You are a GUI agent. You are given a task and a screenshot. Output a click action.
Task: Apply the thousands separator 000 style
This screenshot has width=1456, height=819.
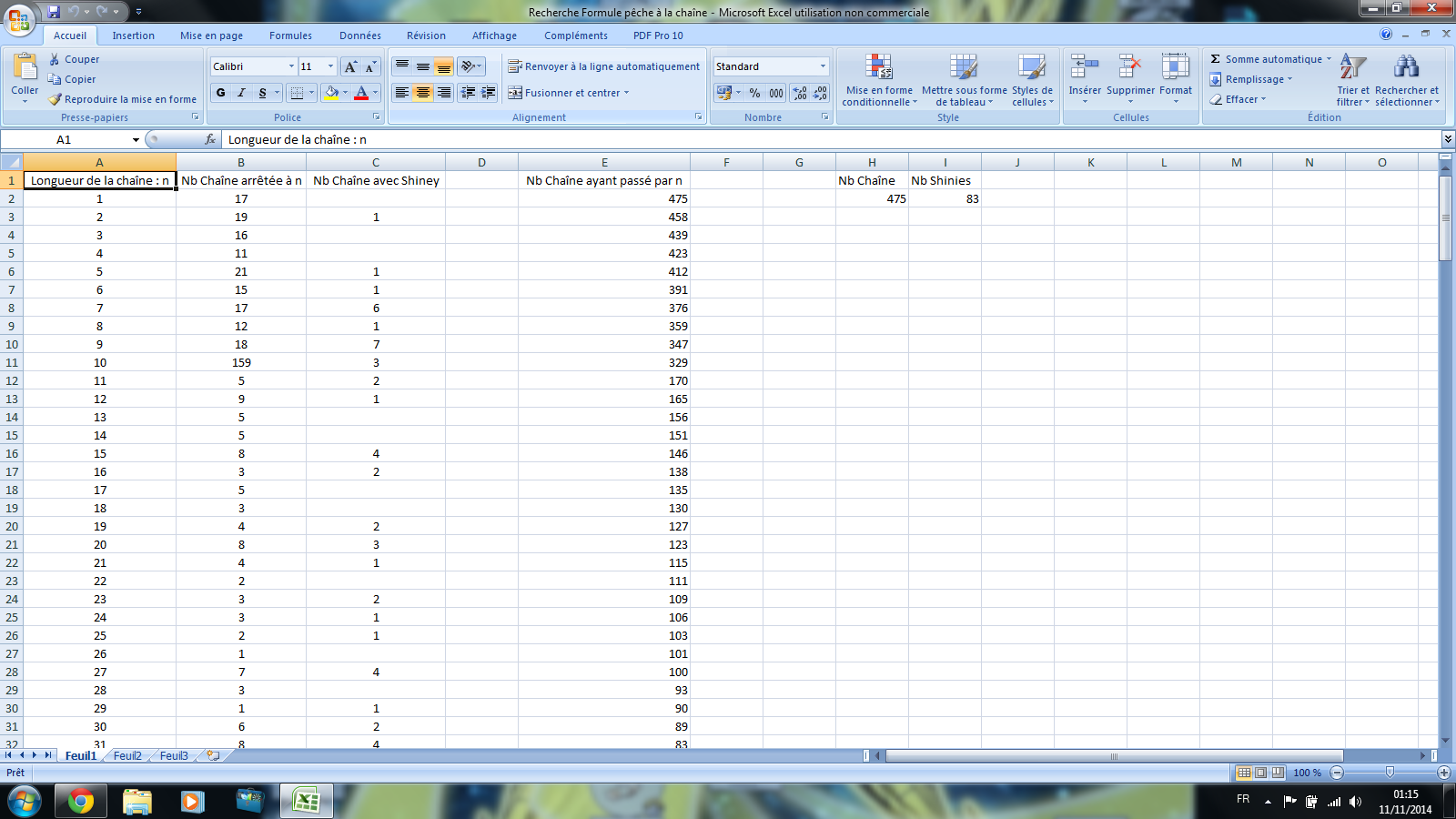click(776, 93)
